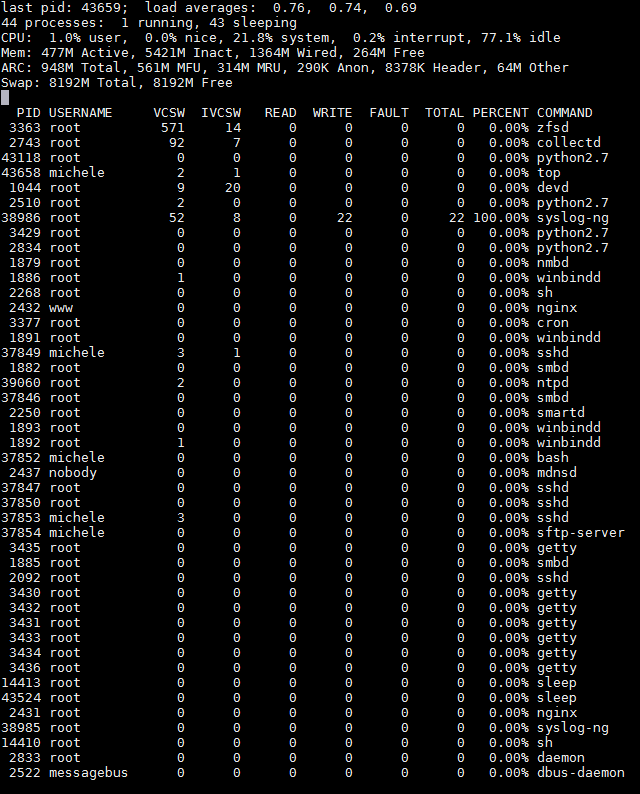
Task: Click the READ column header
Action: [281, 112]
